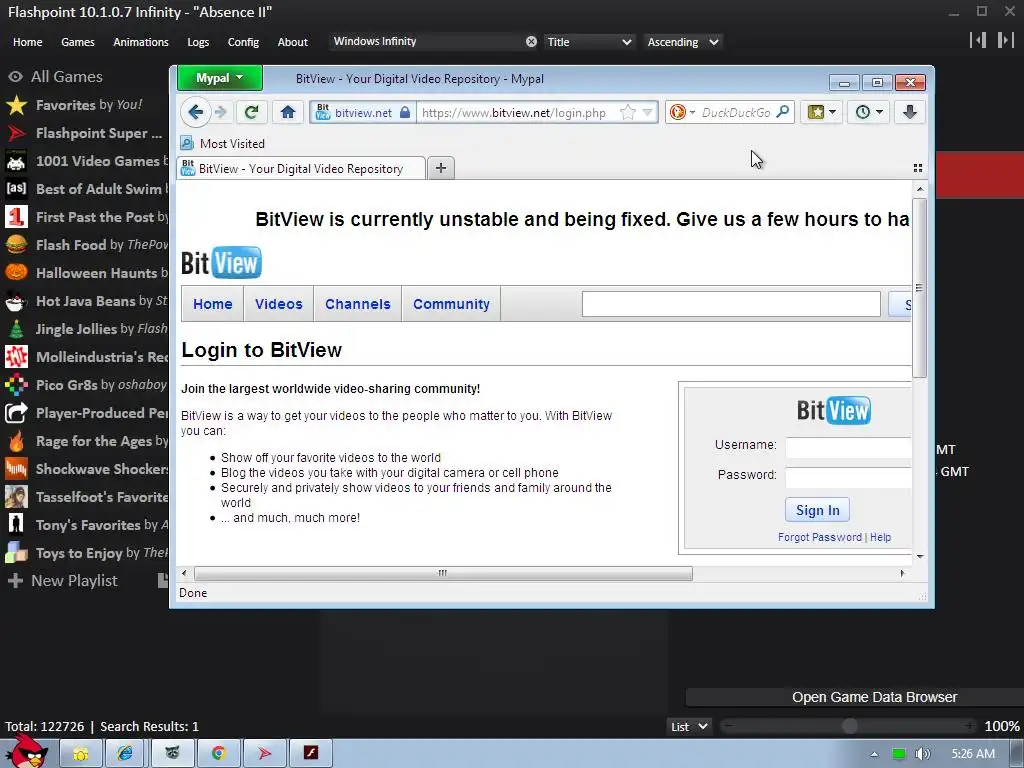Viewport: 1024px width, 768px height.
Task: Focus the BitView site search box
Action: click(x=731, y=304)
